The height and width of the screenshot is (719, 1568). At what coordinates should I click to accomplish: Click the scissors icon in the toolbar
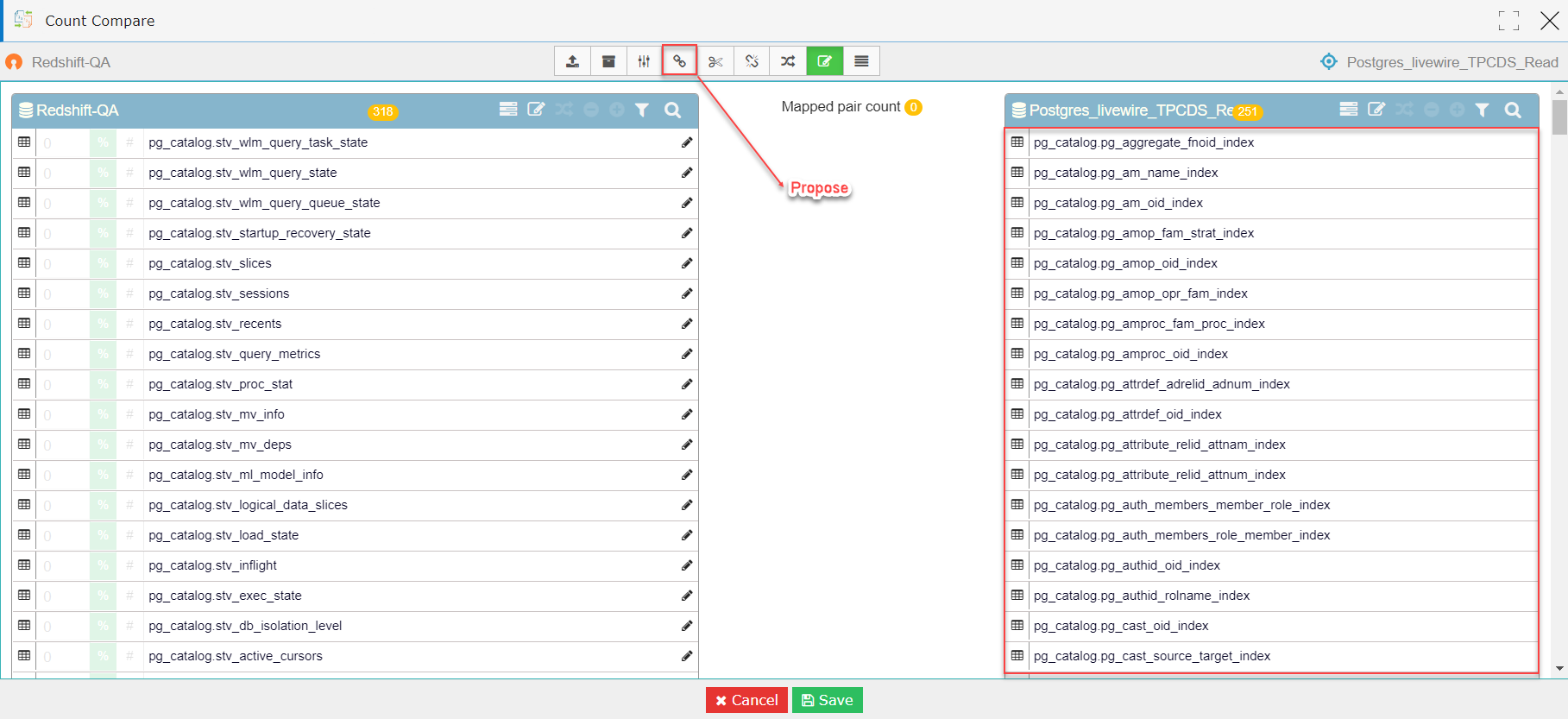pos(715,61)
